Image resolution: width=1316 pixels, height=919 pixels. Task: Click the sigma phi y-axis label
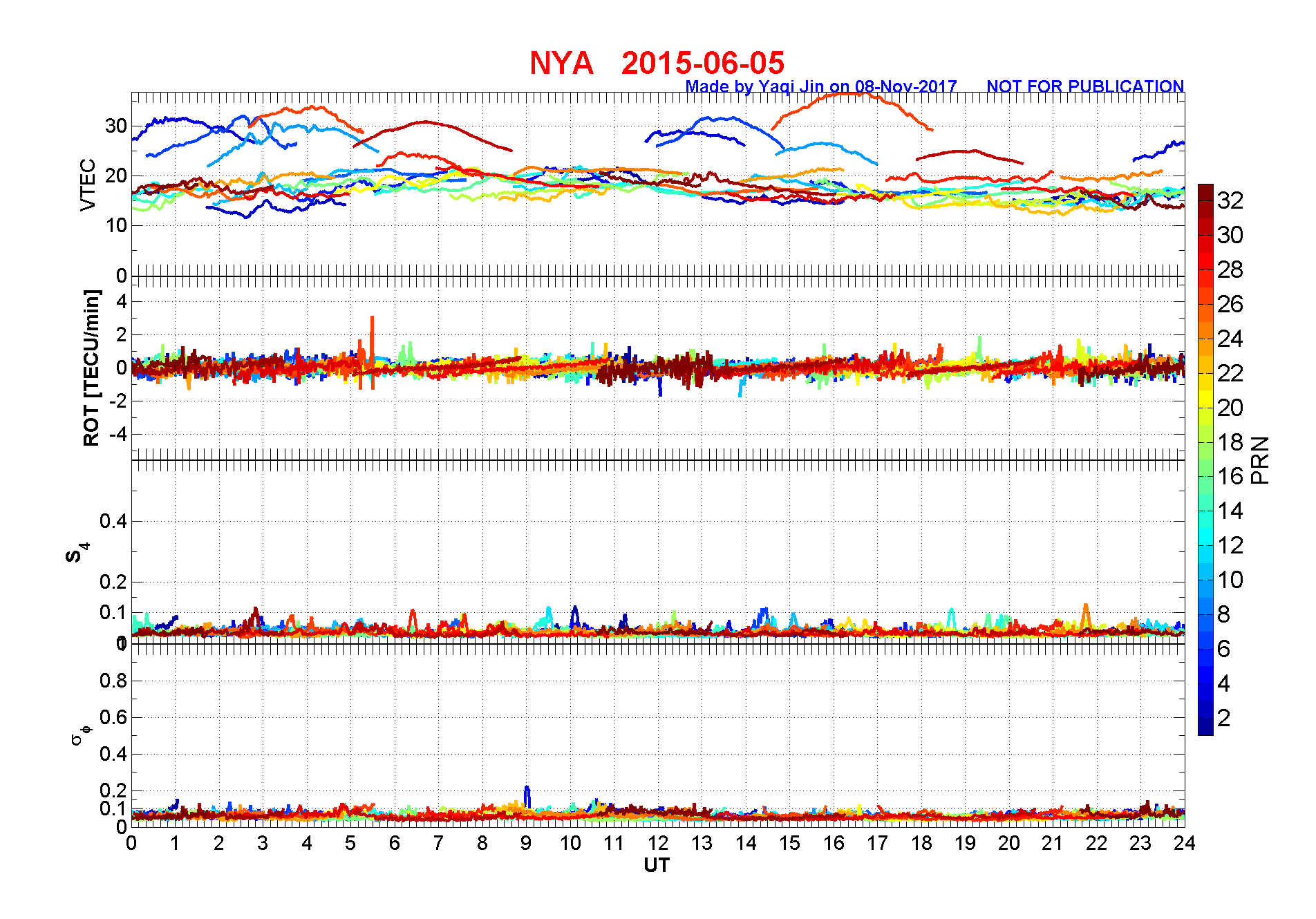click(x=81, y=735)
